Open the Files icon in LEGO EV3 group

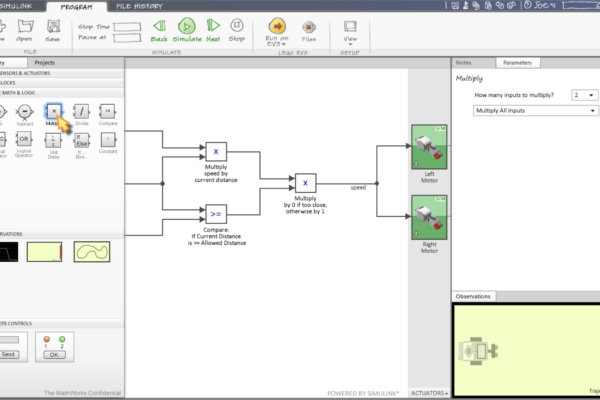pos(309,28)
